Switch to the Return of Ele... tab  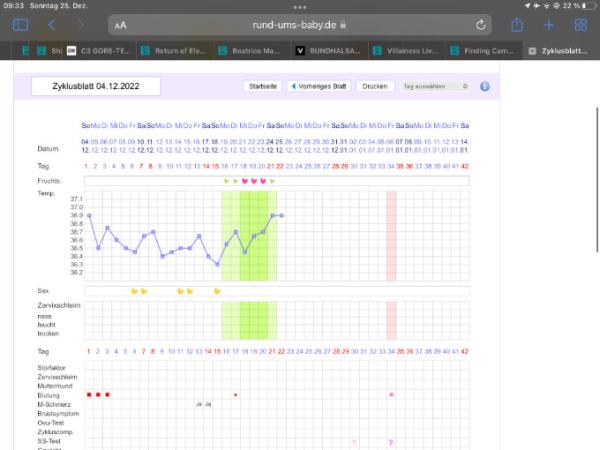[175, 51]
